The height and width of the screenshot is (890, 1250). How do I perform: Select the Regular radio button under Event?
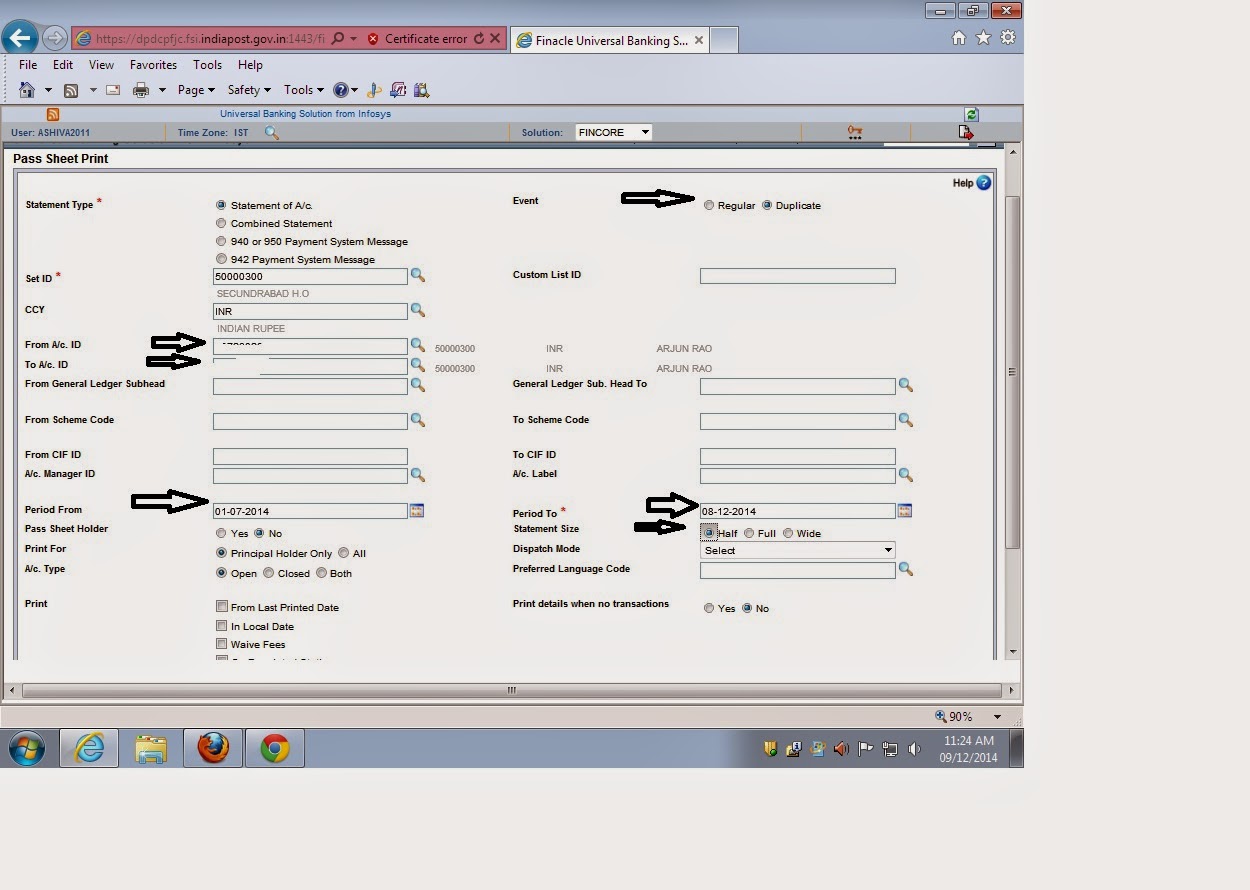tap(709, 205)
